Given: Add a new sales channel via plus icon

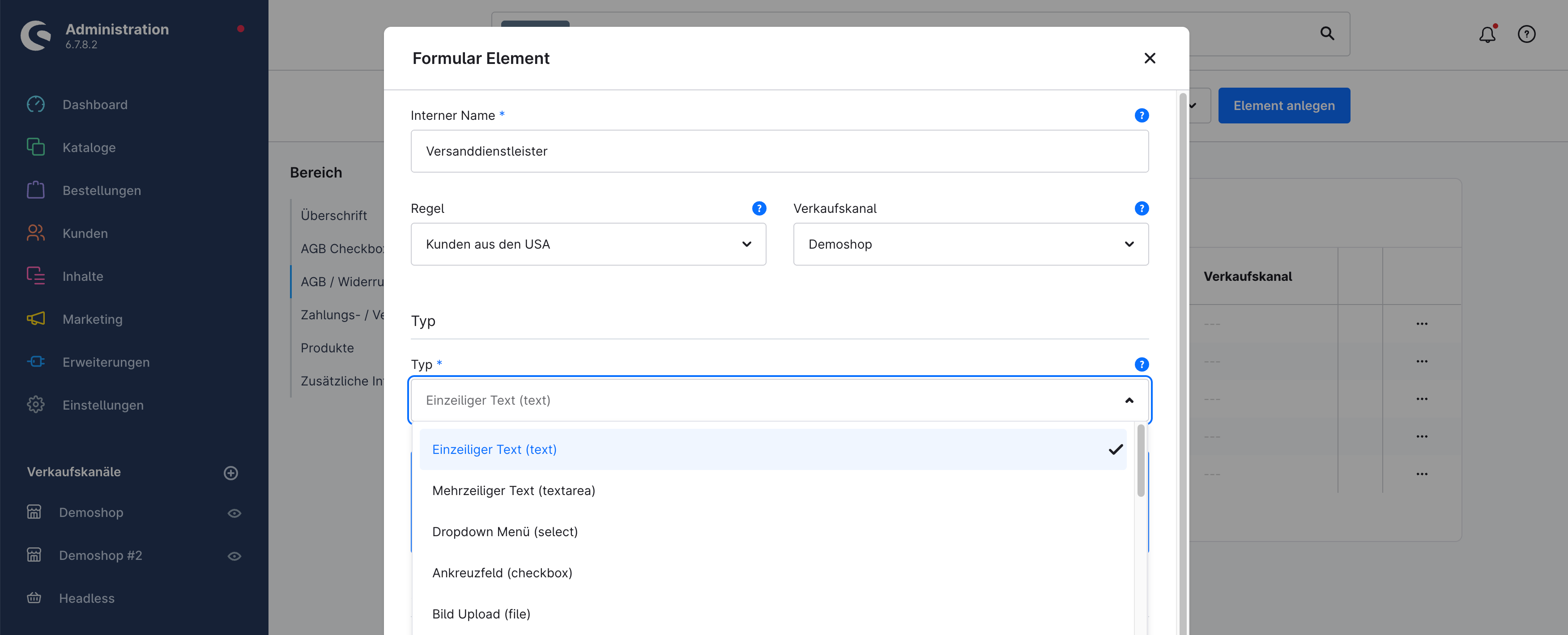Looking at the screenshot, I should (230, 473).
